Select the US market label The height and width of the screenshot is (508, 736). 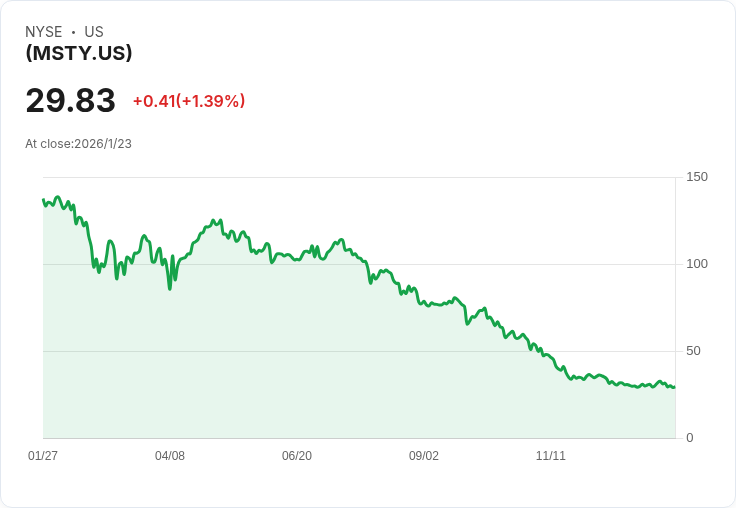[x=94, y=32]
